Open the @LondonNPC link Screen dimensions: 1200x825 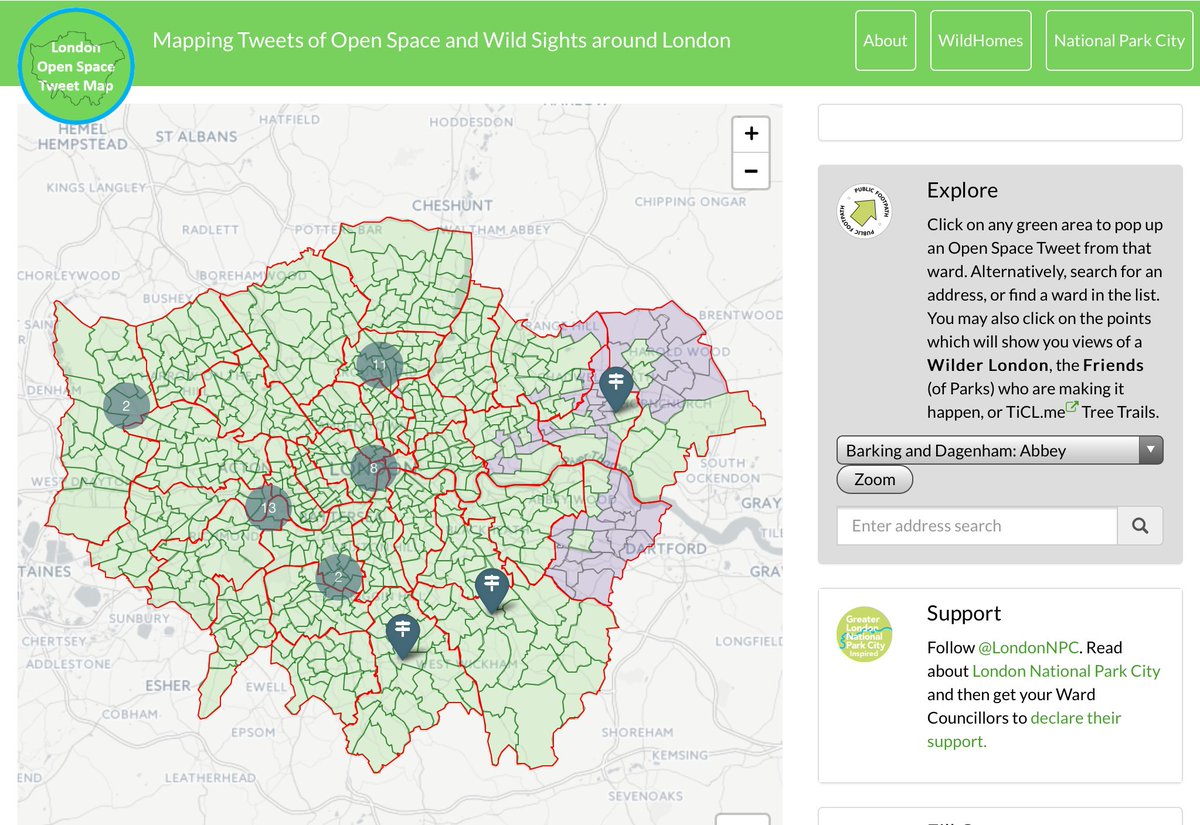[1026, 647]
